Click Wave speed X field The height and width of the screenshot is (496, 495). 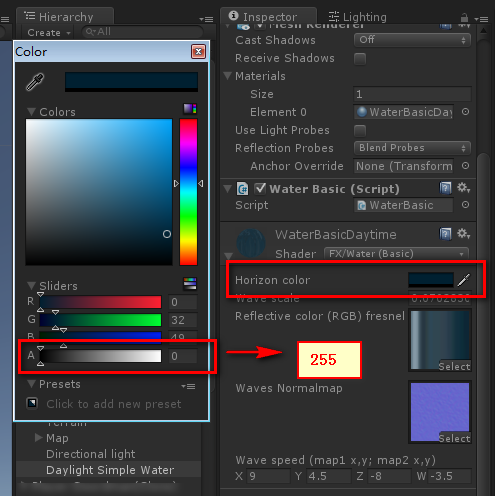[268, 476]
